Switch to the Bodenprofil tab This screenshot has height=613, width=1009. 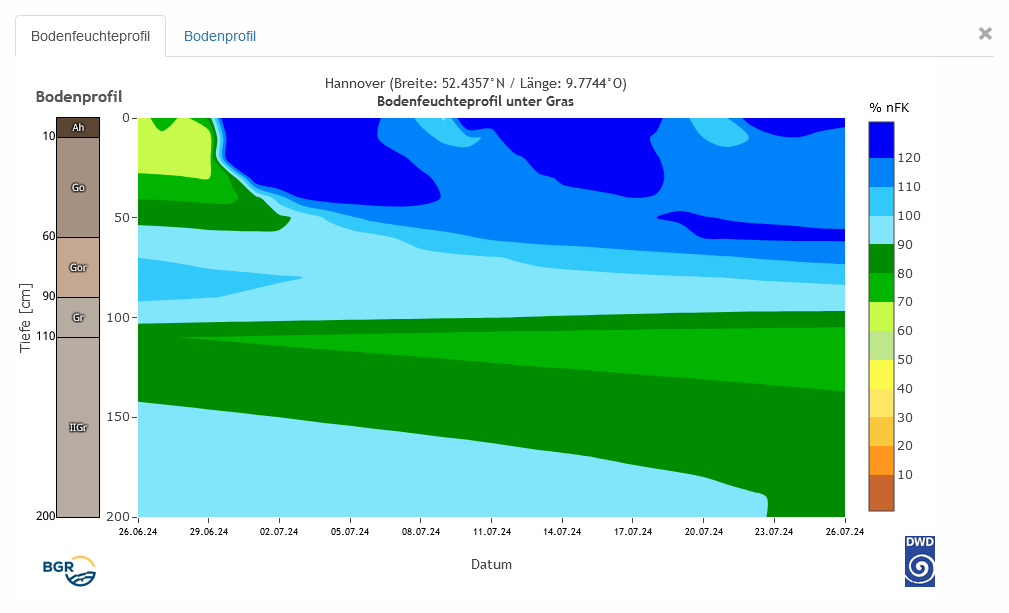tap(219, 36)
